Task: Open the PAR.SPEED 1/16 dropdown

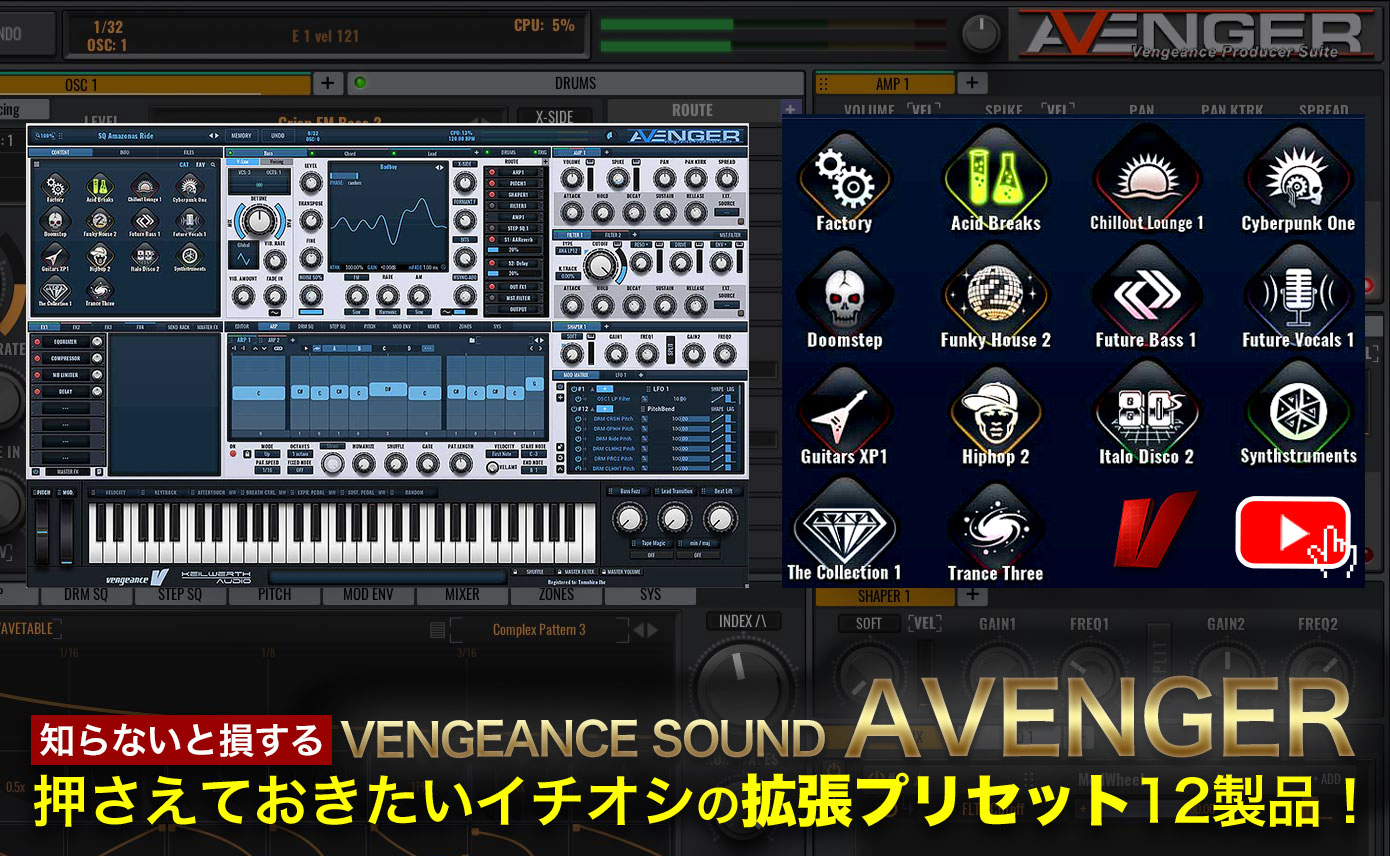Action: 268,470
